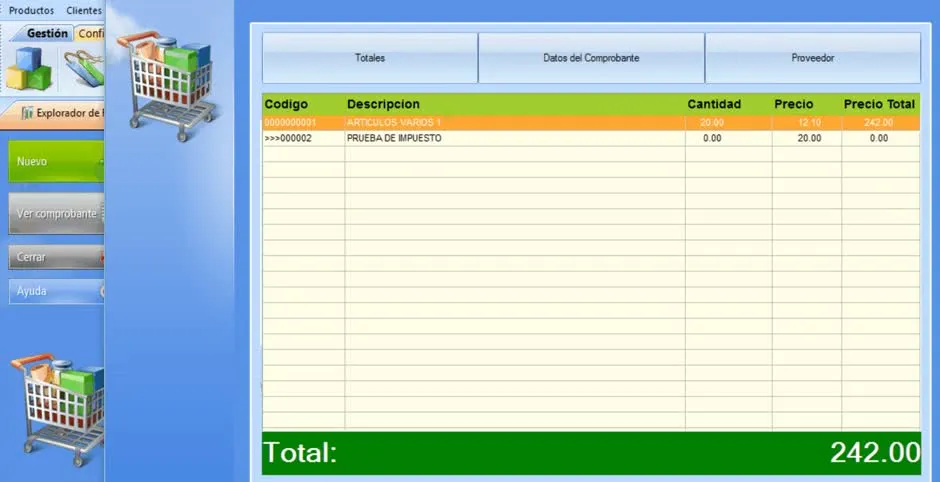Click the colored cubes products icon
The image size is (940, 482).
[x=29, y=68]
